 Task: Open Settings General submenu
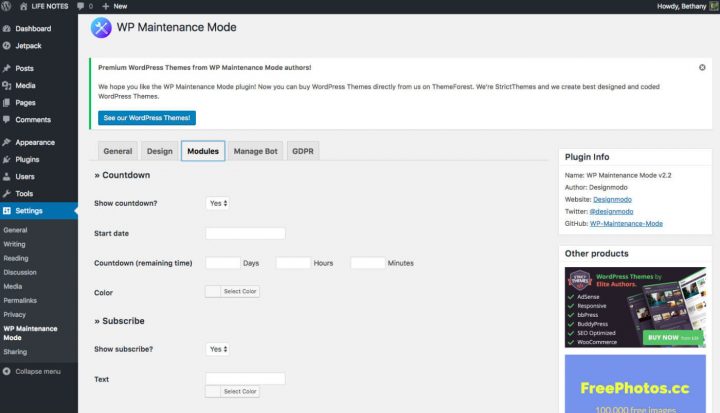pos(15,230)
